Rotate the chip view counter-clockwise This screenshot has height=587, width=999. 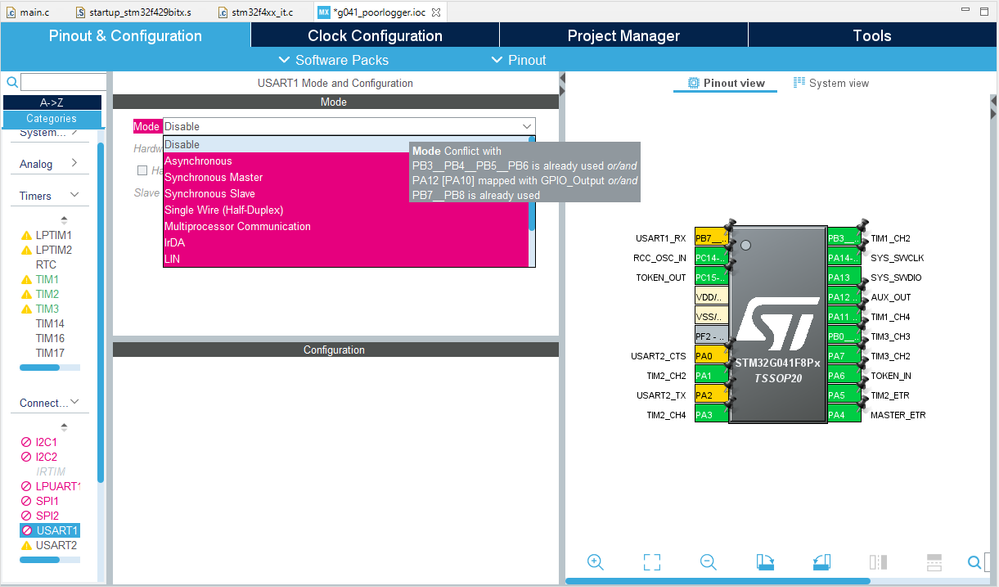click(822, 562)
